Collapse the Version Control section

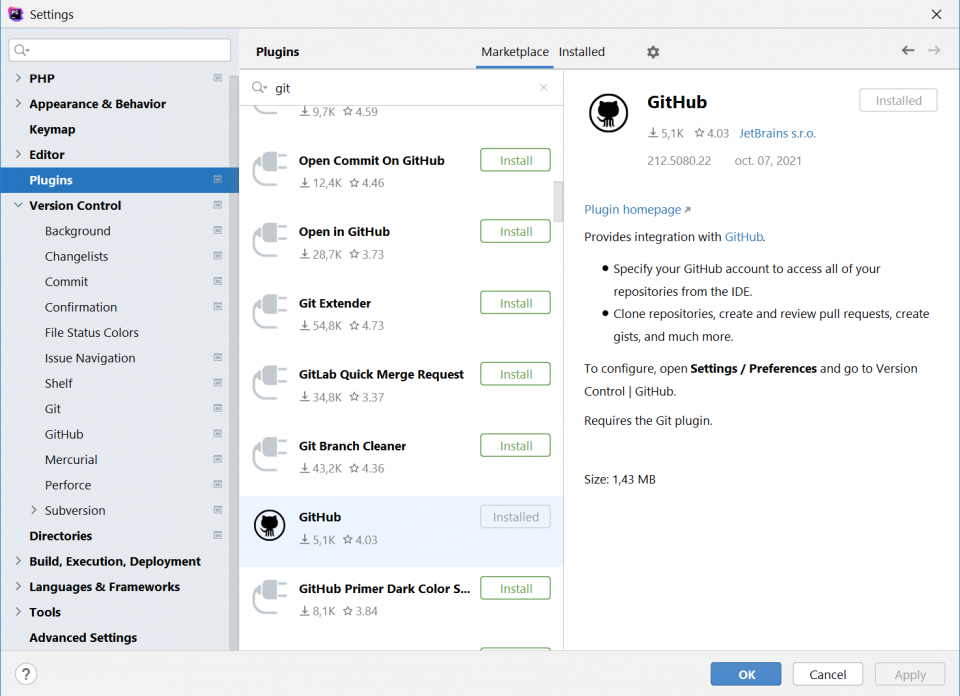pyautogui.click(x=18, y=205)
